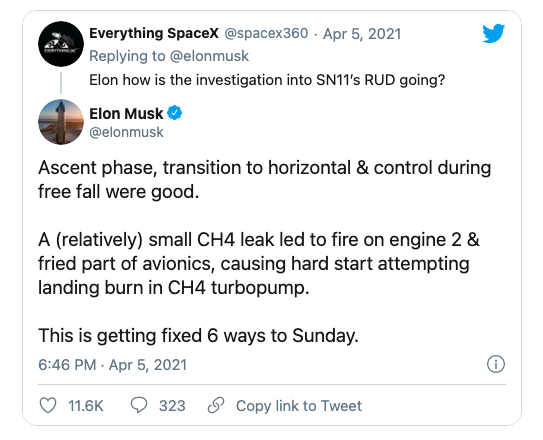Click the Apr 5, 2021 reply date

coord(362,34)
